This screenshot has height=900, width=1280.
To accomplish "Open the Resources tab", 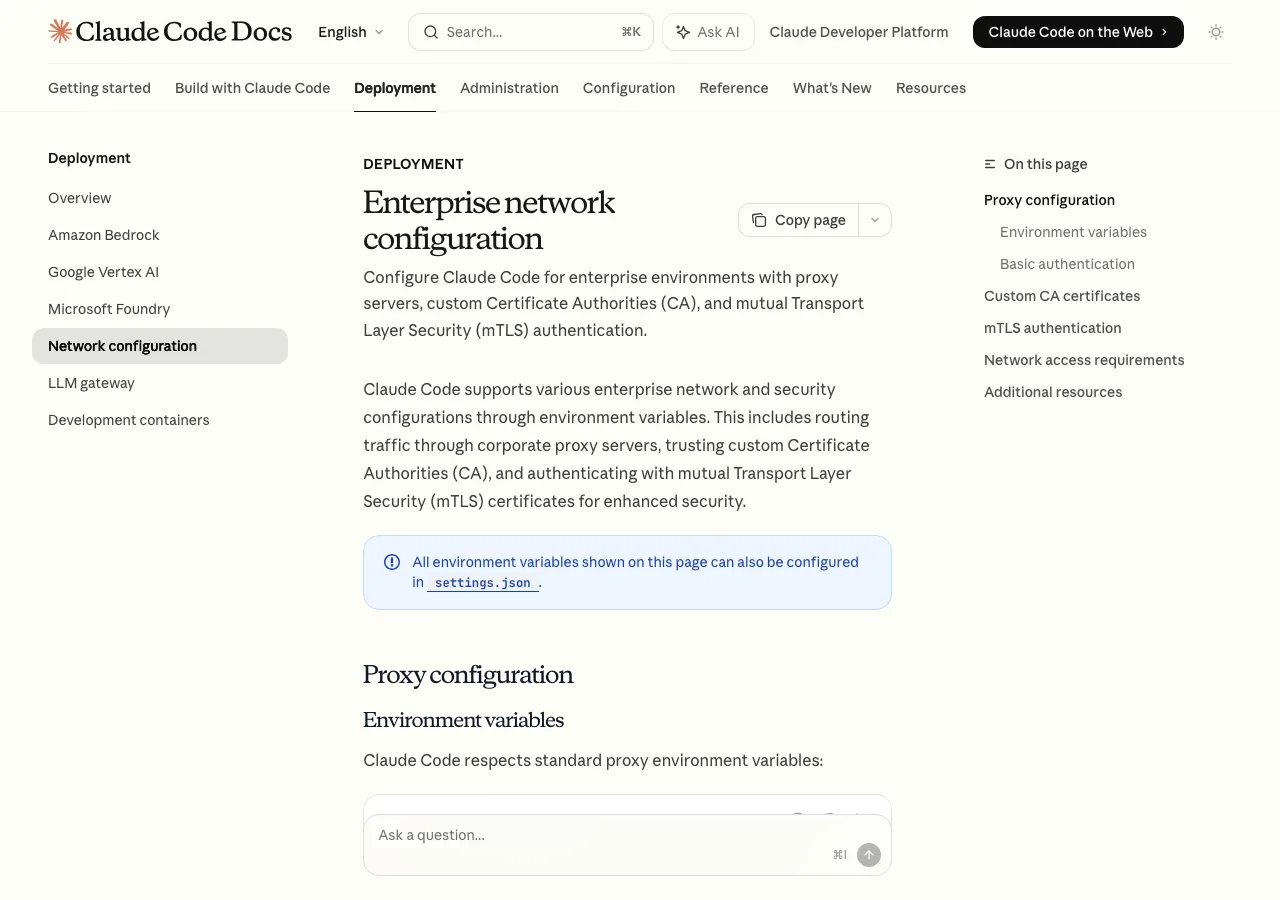I will tap(931, 88).
